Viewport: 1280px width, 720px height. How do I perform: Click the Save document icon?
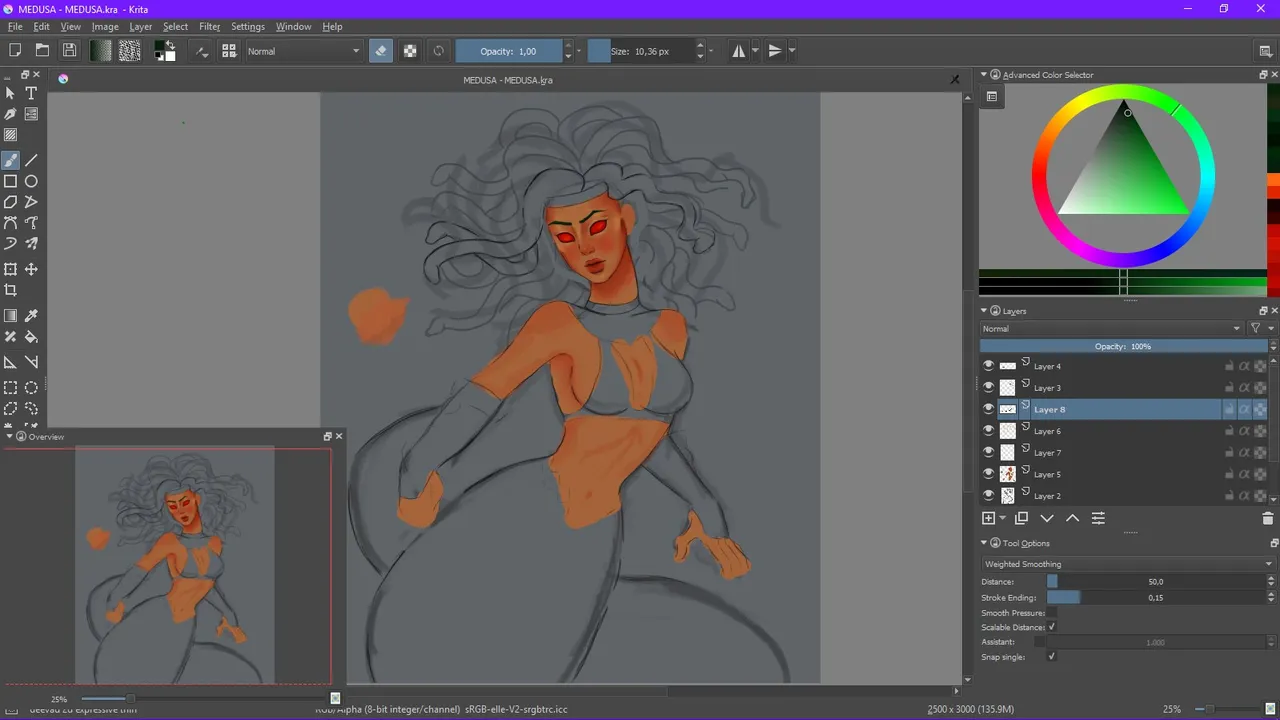(69, 50)
